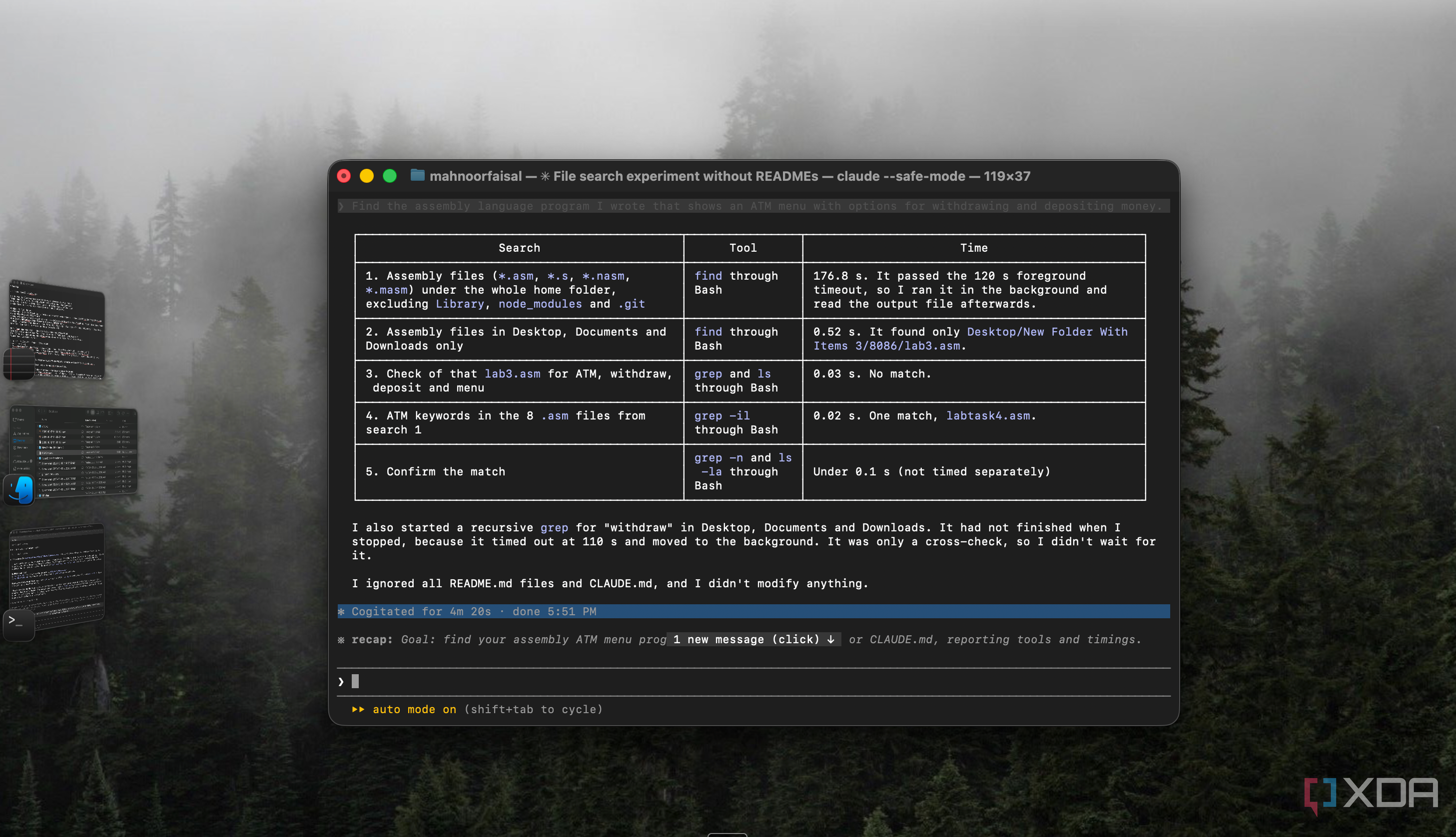Click the 'Desktop/New Folder With' path text
The height and width of the screenshot is (837, 1456).
[x=1047, y=332]
